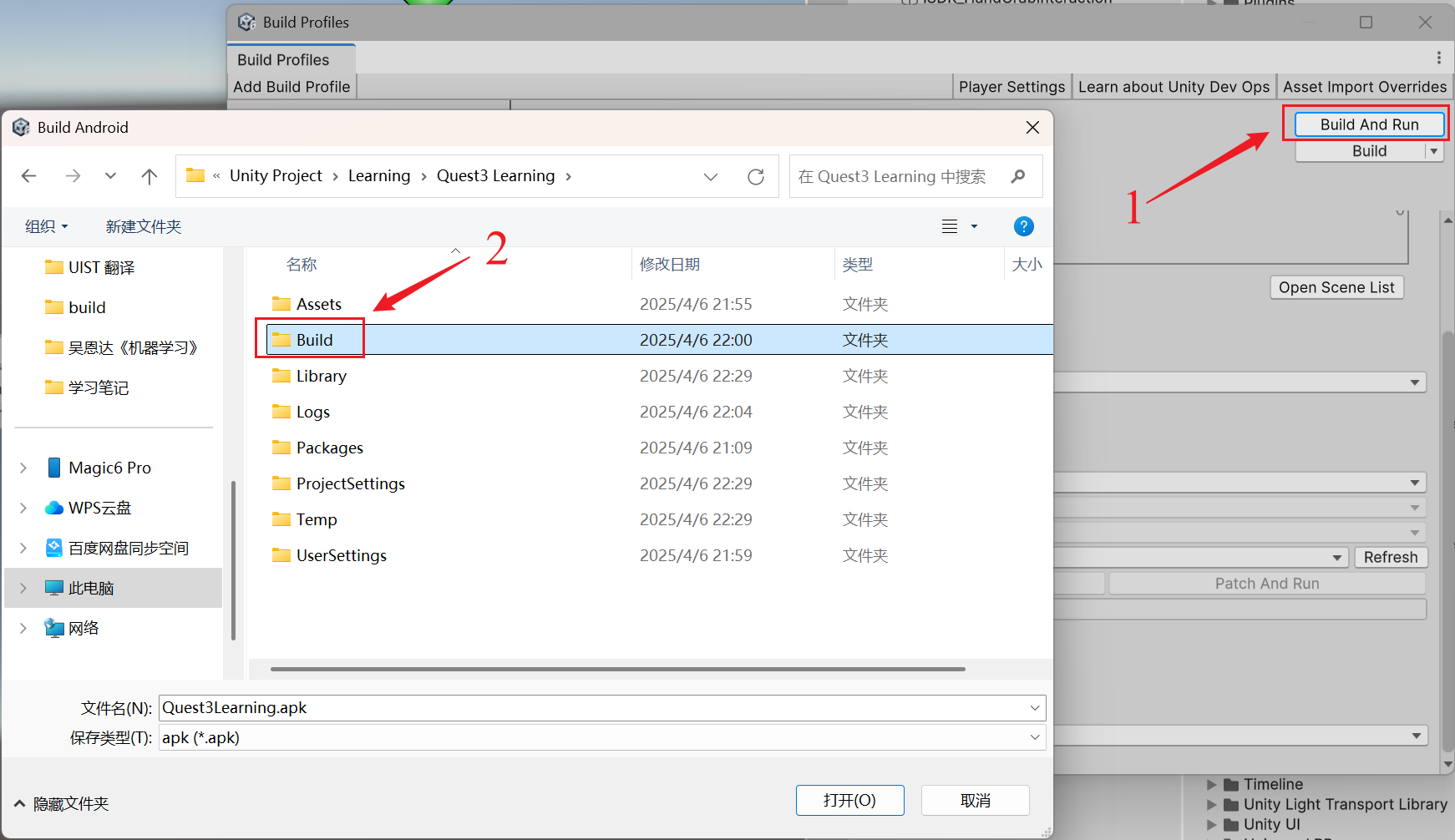Select the Quest3 Learning breadcrumb segment

point(495,175)
